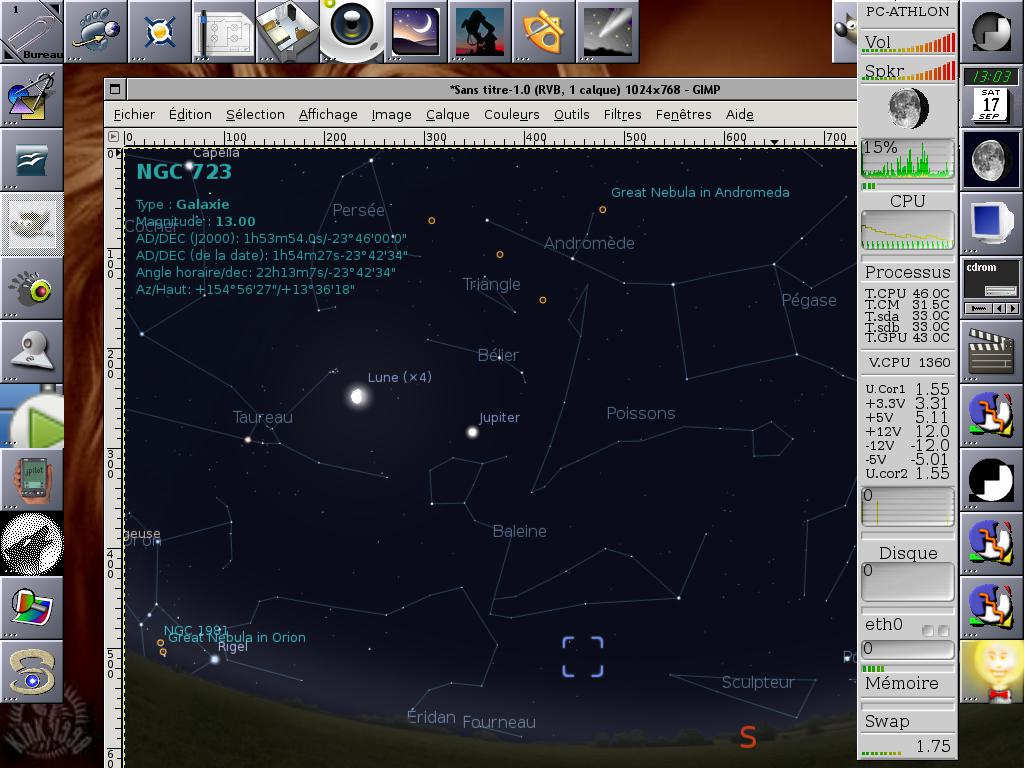Open the Aide menu
Screen dimensions: 1024x768
coord(739,114)
